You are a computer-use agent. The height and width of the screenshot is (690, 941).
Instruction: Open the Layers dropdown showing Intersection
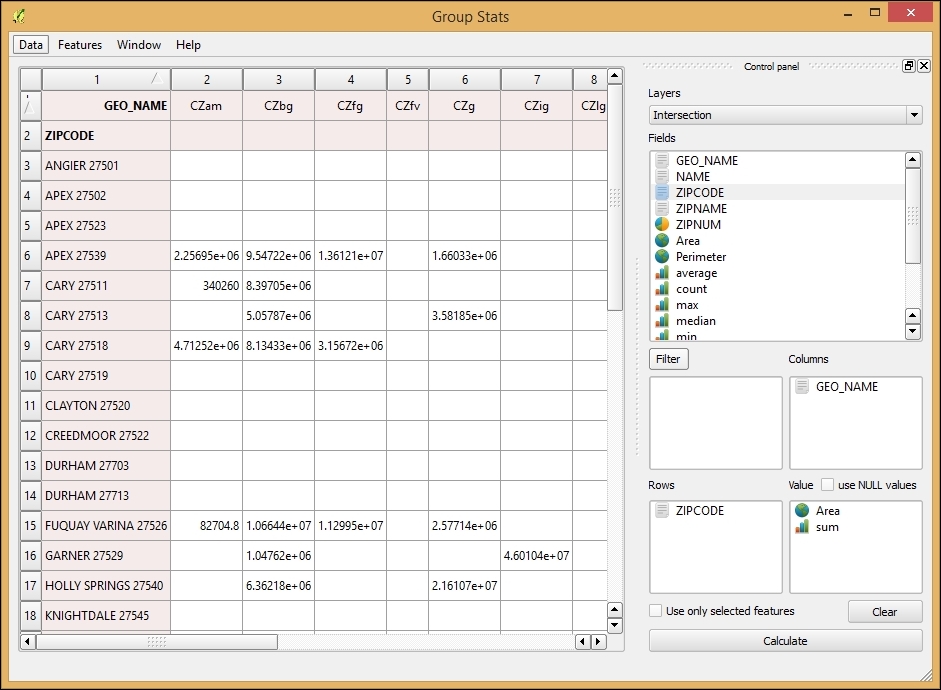tap(785, 115)
